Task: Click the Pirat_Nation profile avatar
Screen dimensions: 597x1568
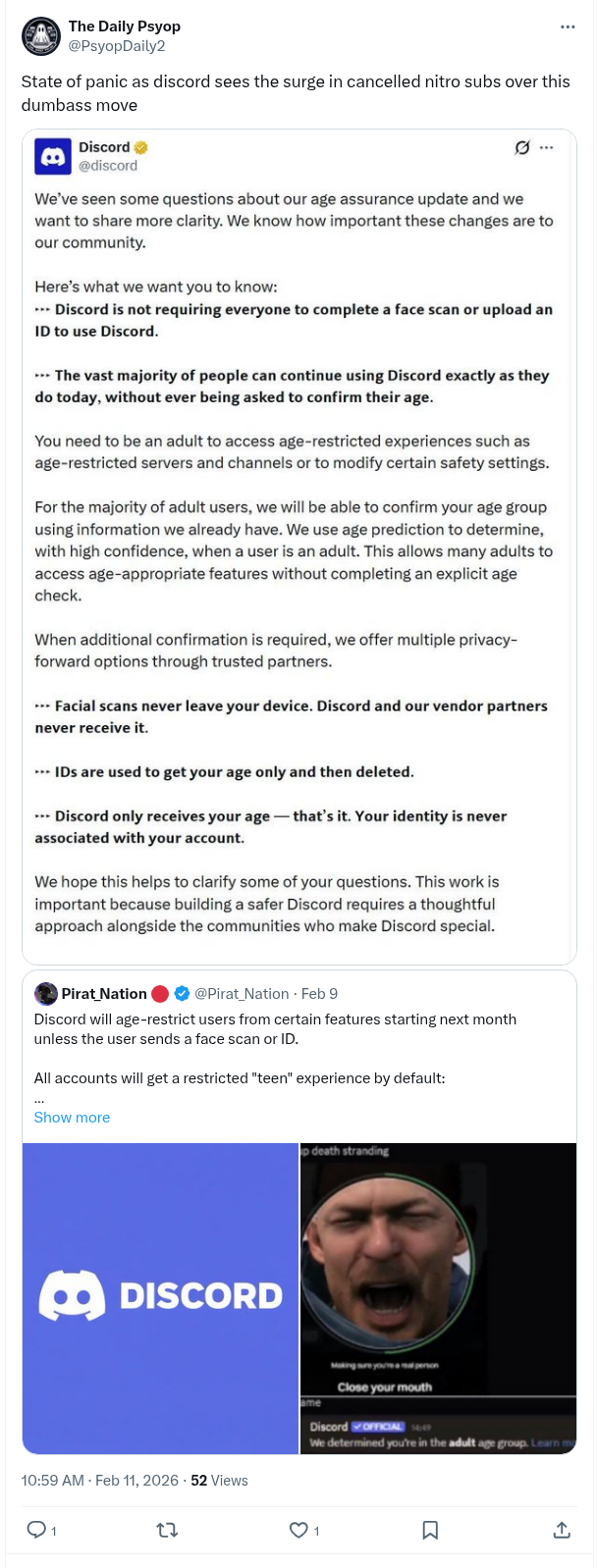Action: point(46,993)
